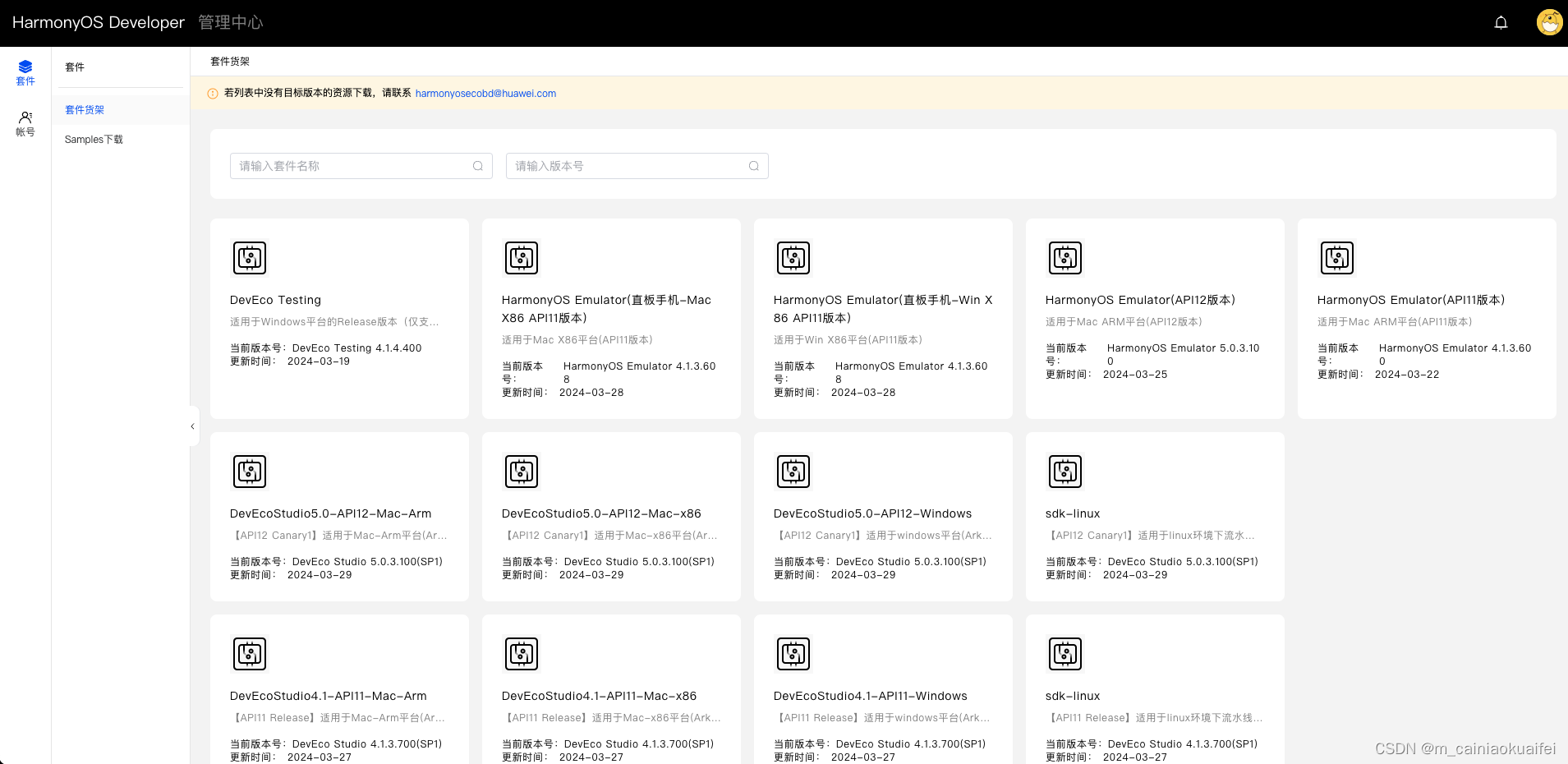Click the DevEcoStudio5.0-API12-Windows package icon
The width and height of the screenshot is (1568, 764).
pyautogui.click(x=793, y=472)
